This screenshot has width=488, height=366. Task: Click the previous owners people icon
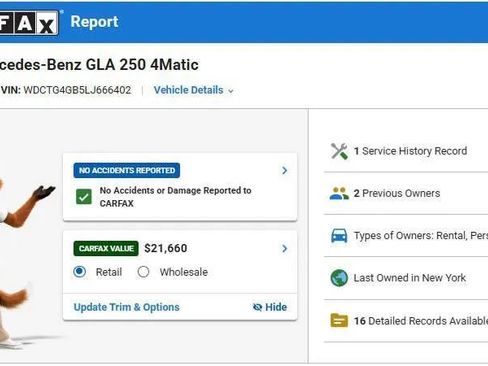[x=339, y=193]
